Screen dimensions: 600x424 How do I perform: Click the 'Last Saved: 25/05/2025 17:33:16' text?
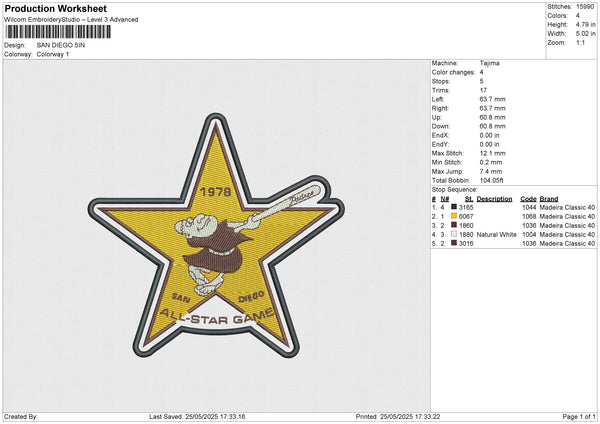[197, 416]
